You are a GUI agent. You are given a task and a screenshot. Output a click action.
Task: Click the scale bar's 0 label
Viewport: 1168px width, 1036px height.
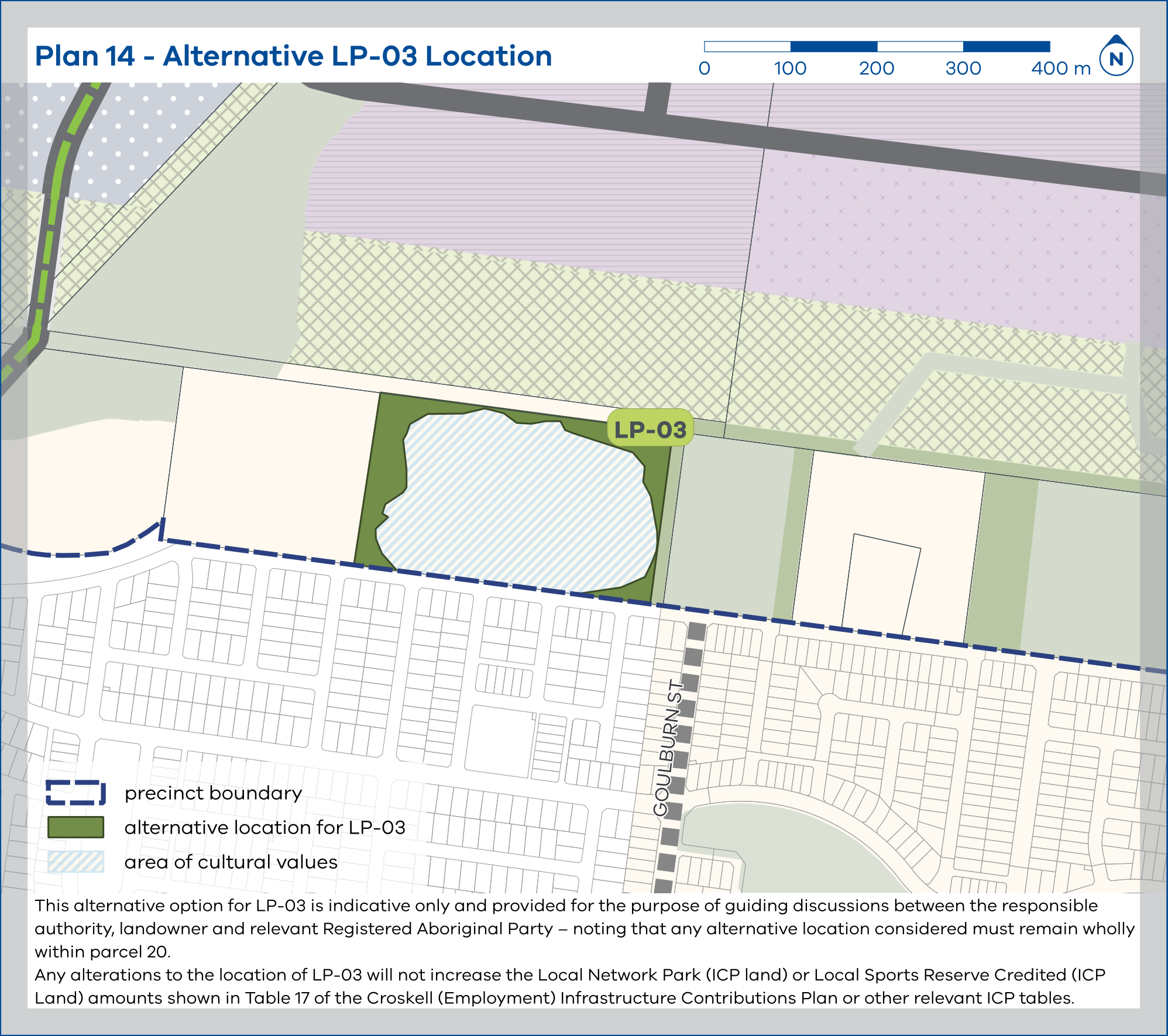click(705, 68)
